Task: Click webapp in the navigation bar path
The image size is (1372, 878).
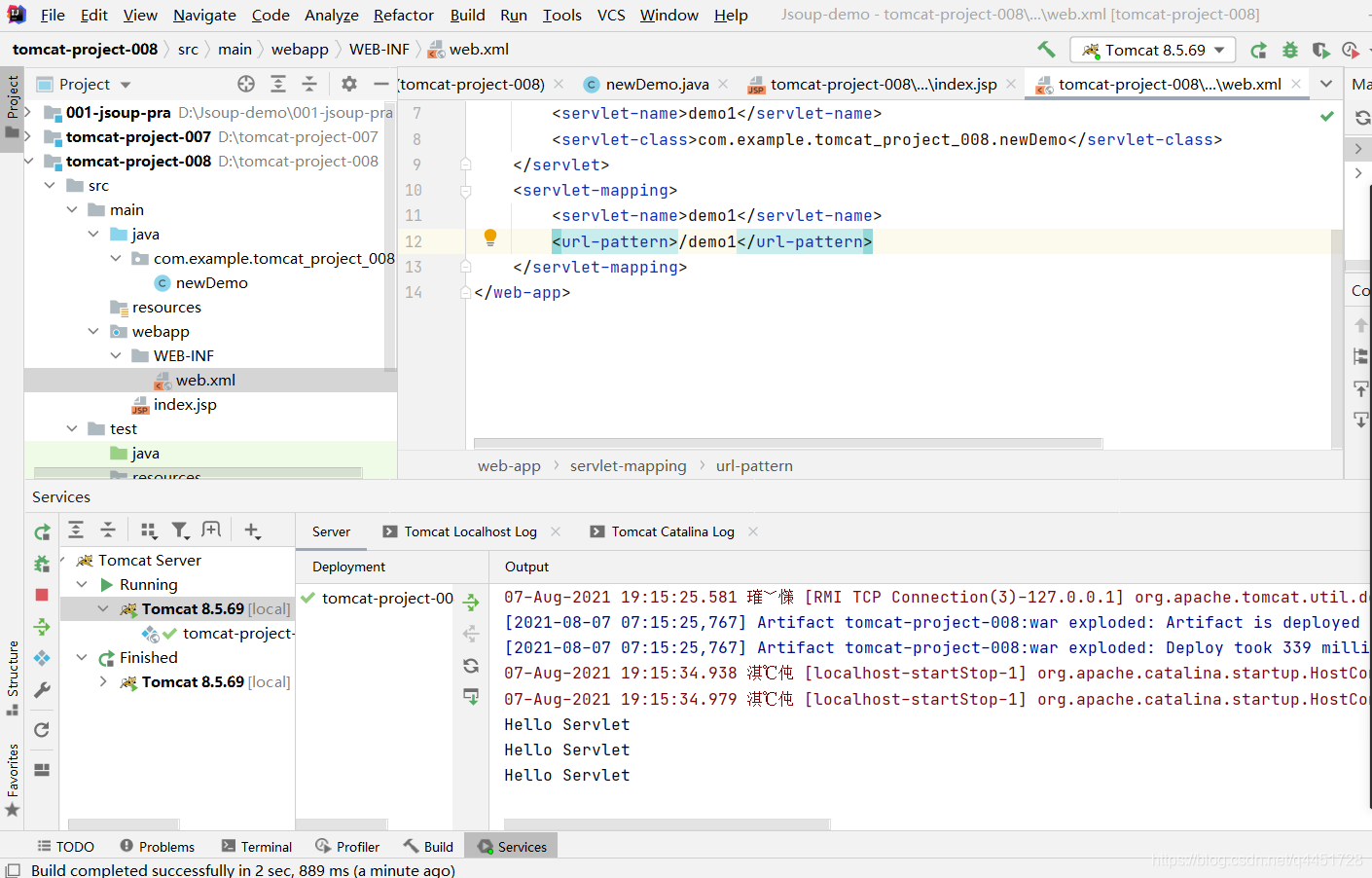Action: tap(300, 49)
